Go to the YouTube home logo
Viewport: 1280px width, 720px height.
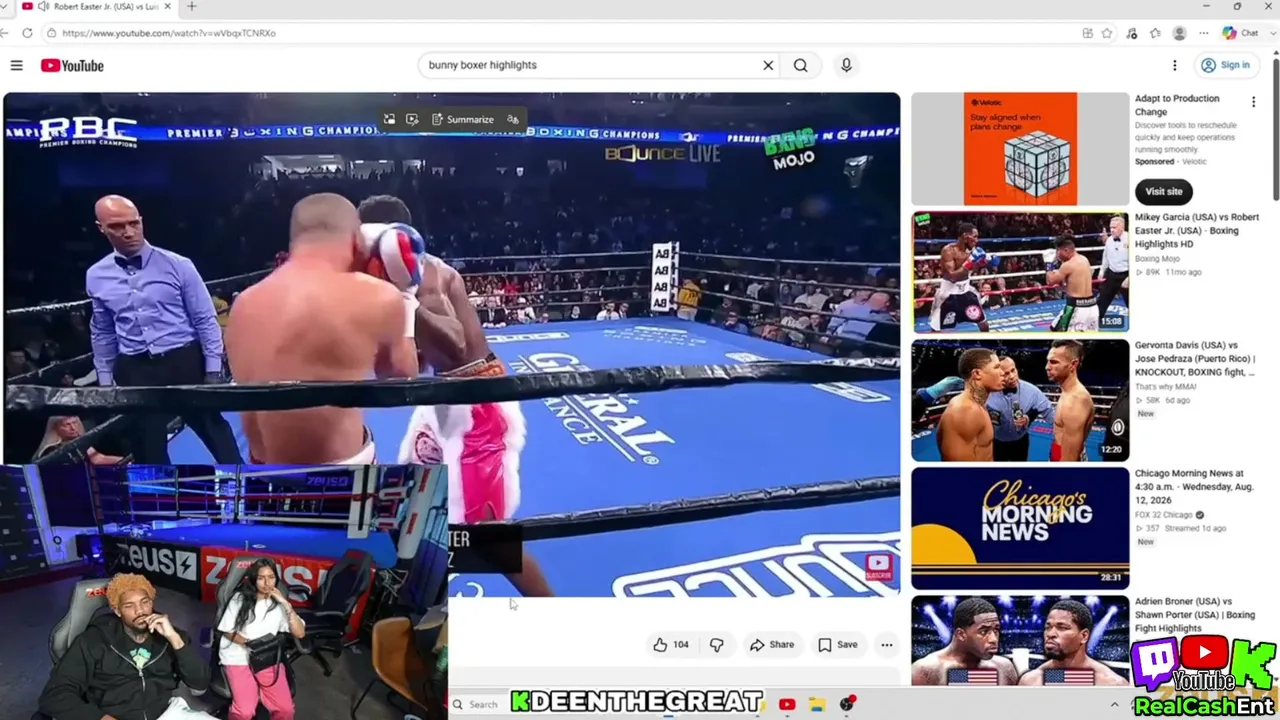tap(72, 66)
